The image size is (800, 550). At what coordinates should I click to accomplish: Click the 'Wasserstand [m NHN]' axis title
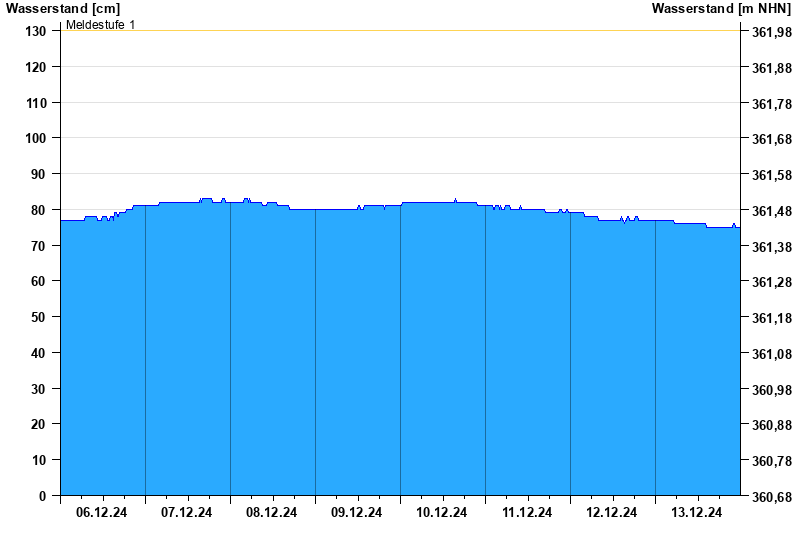tap(721, 8)
